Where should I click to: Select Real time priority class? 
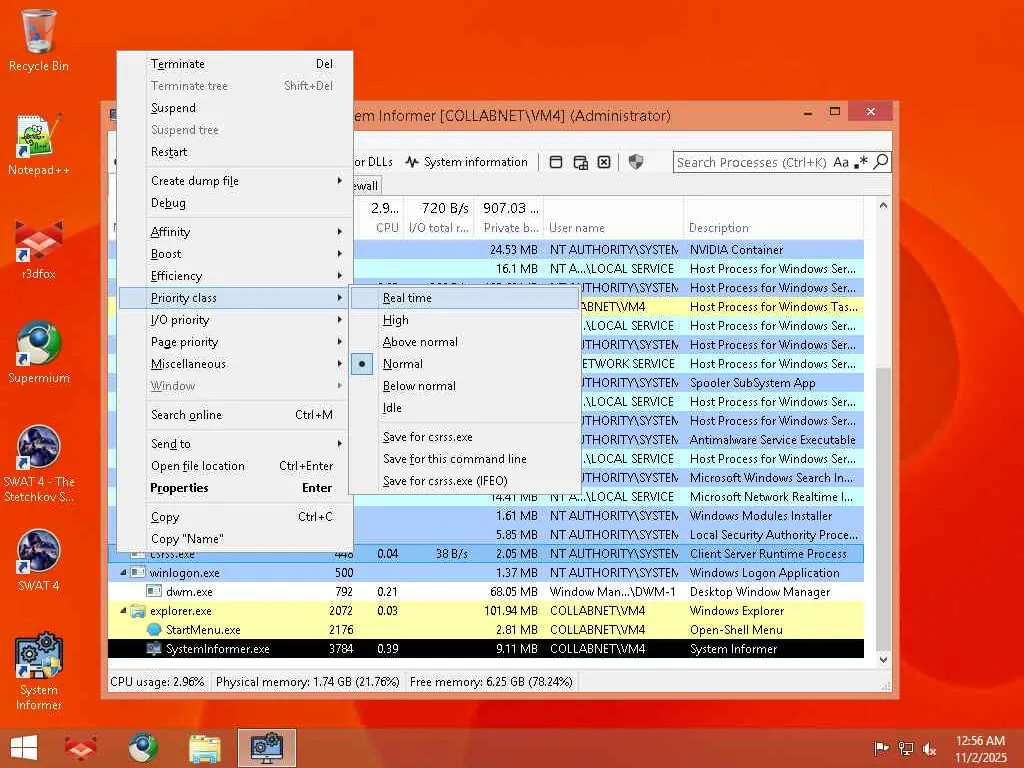click(x=464, y=298)
